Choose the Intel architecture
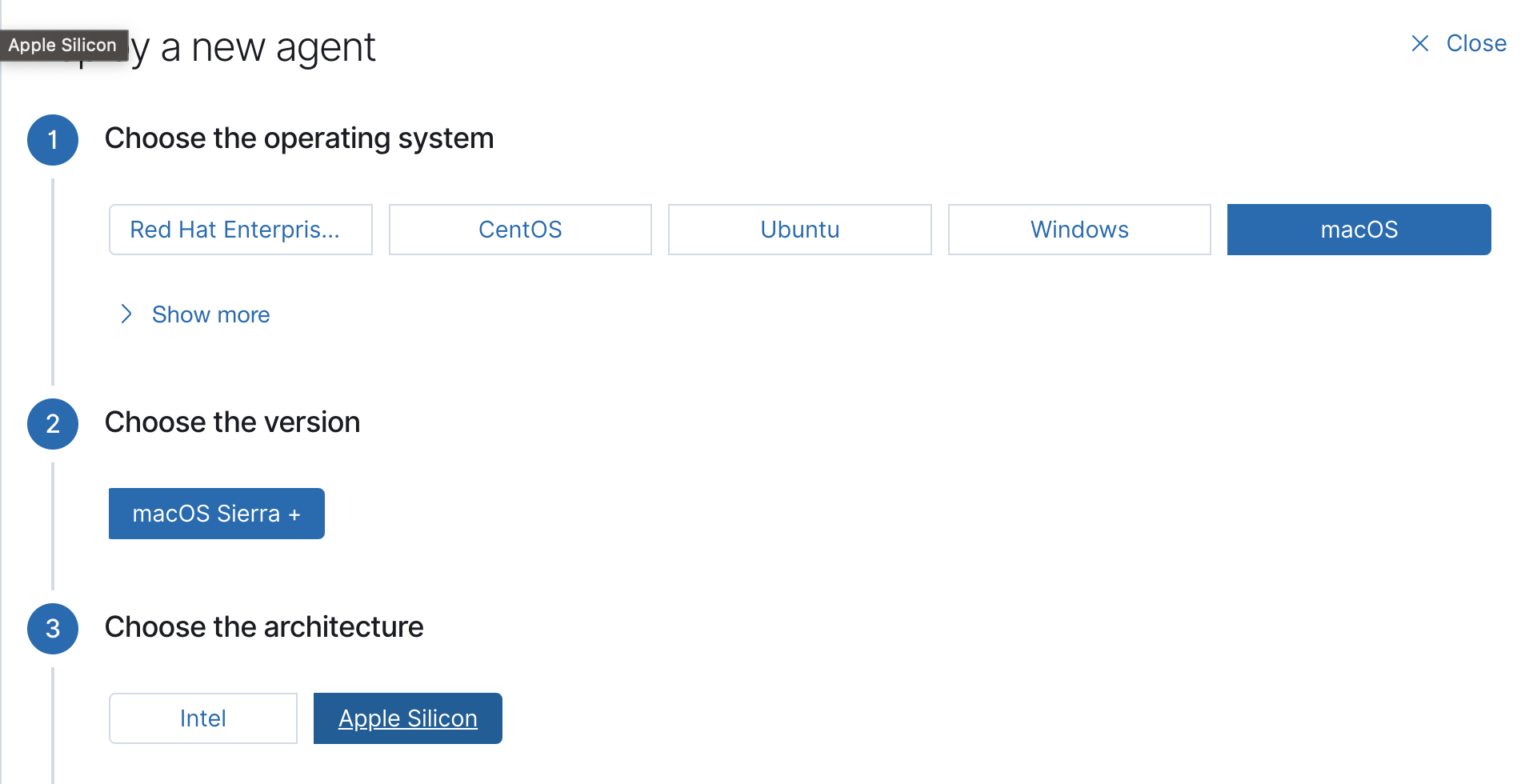This screenshot has width=1533, height=784. pos(202,718)
